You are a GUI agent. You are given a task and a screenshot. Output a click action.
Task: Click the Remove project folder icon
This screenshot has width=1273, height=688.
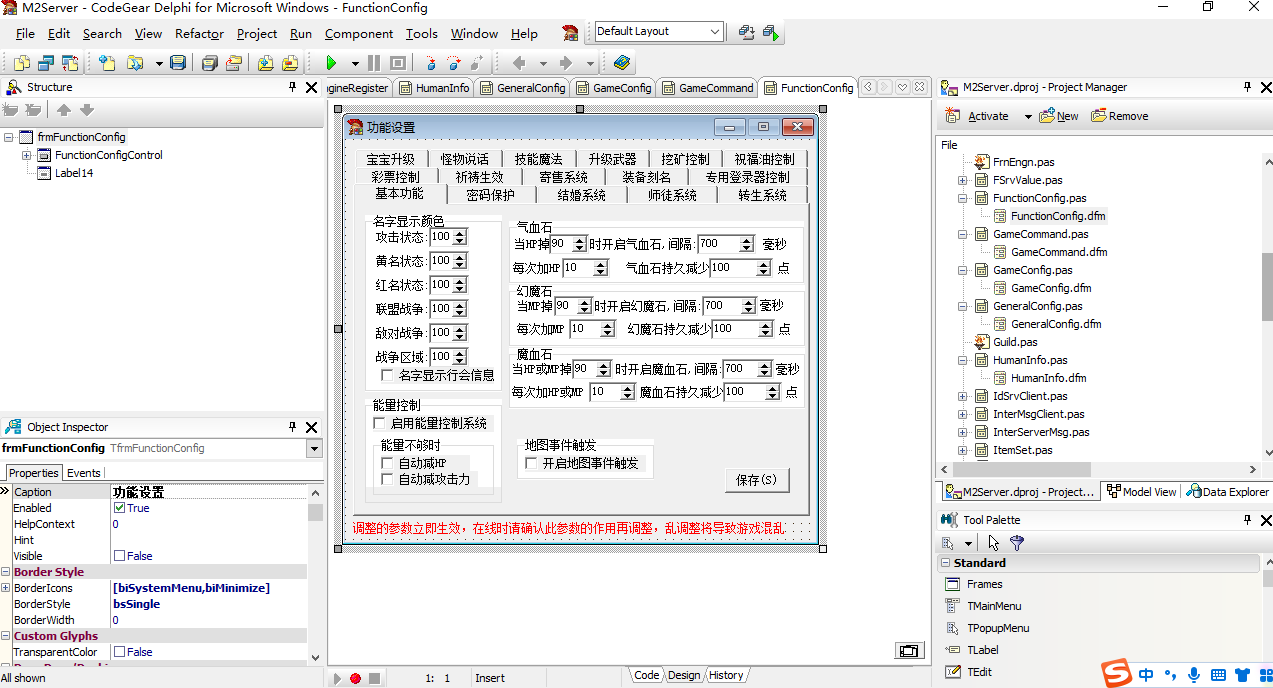tap(1099, 116)
